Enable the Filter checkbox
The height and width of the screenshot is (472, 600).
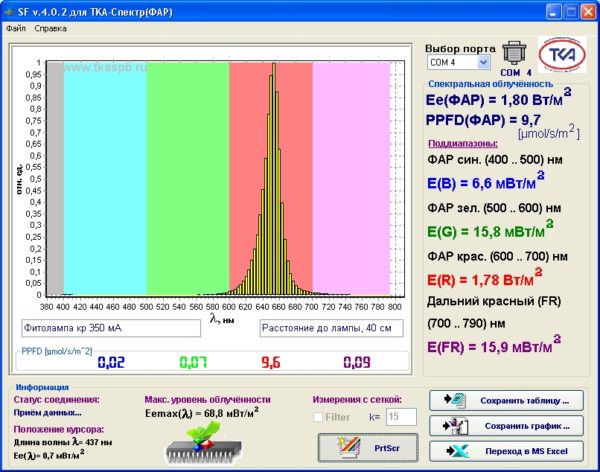(x=318, y=417)
